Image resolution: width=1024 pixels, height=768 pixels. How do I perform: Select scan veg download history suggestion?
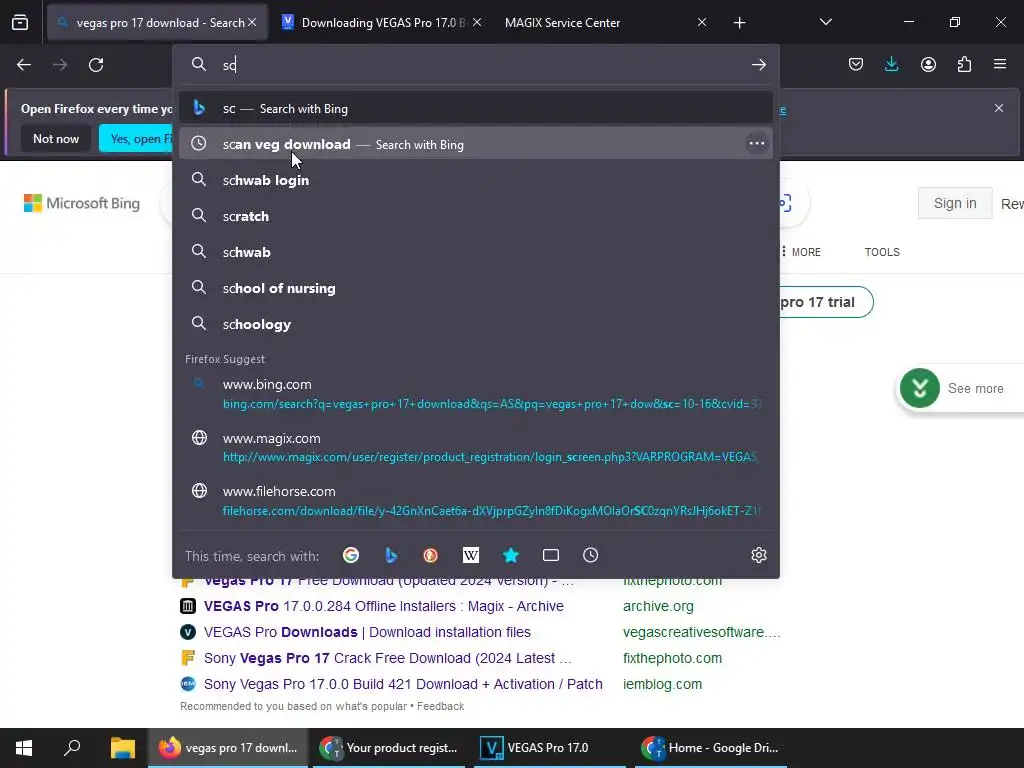pyautogui.click(x=475, y=144)
